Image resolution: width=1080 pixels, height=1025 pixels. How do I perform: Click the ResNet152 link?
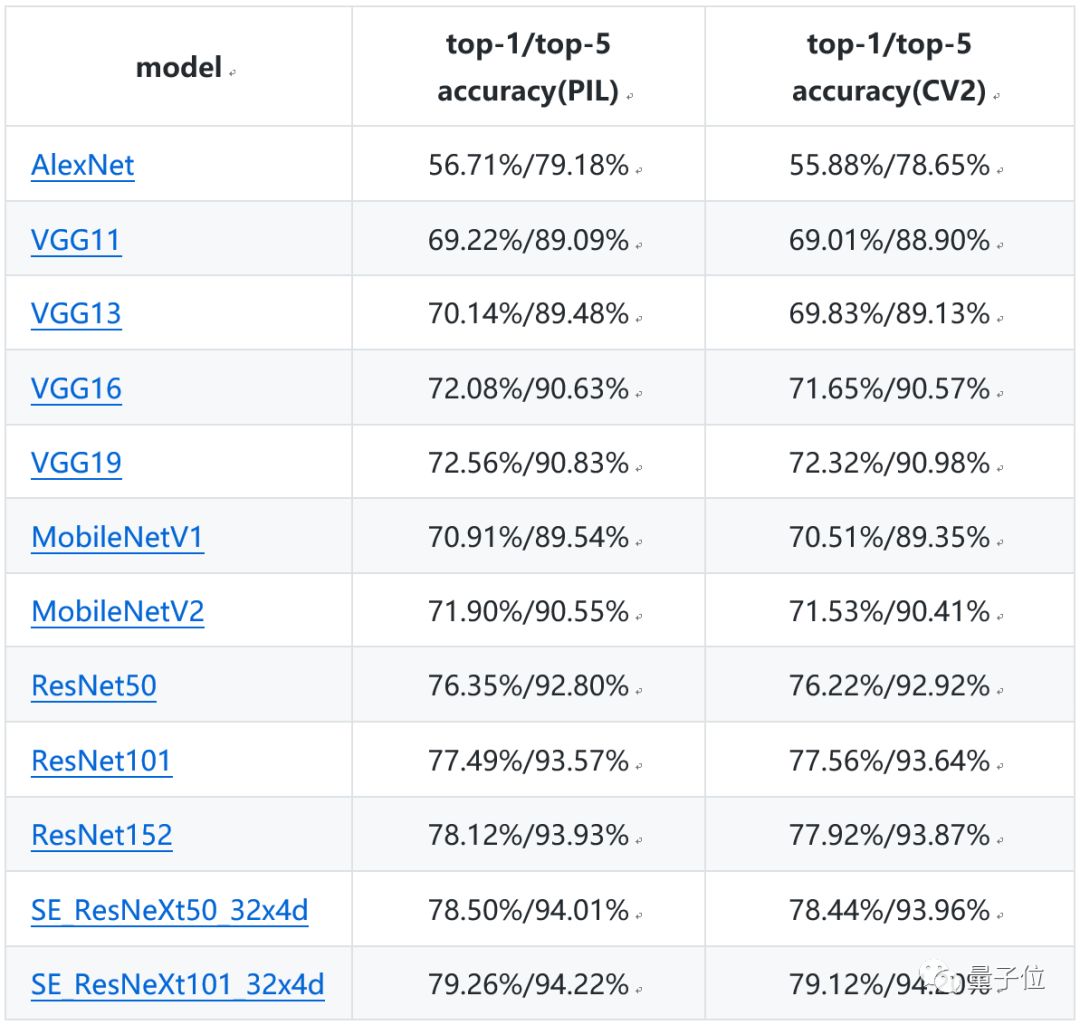[101, 835]
